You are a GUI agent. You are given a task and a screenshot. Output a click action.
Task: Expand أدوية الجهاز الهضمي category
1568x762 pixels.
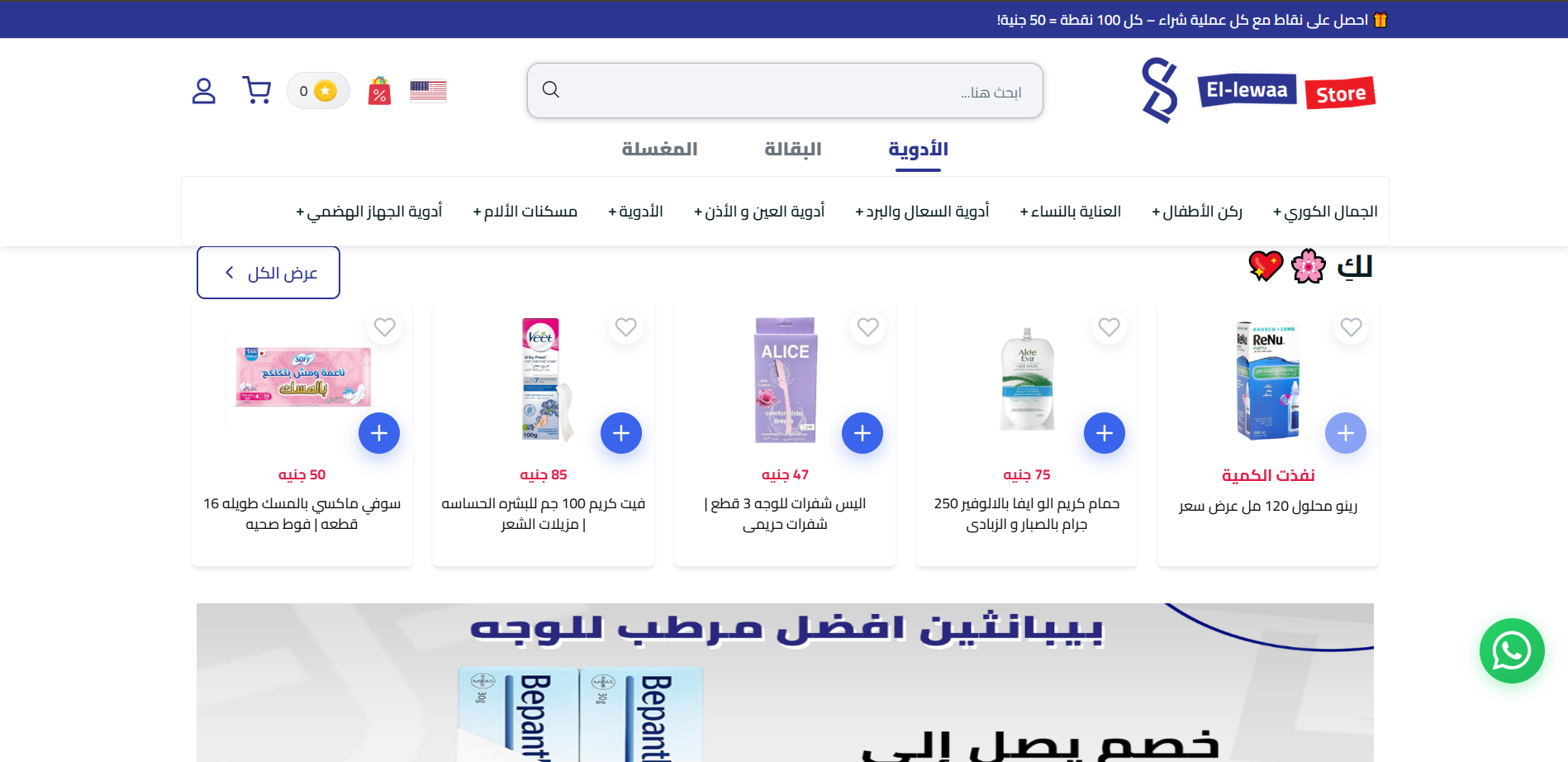(368, 212)
